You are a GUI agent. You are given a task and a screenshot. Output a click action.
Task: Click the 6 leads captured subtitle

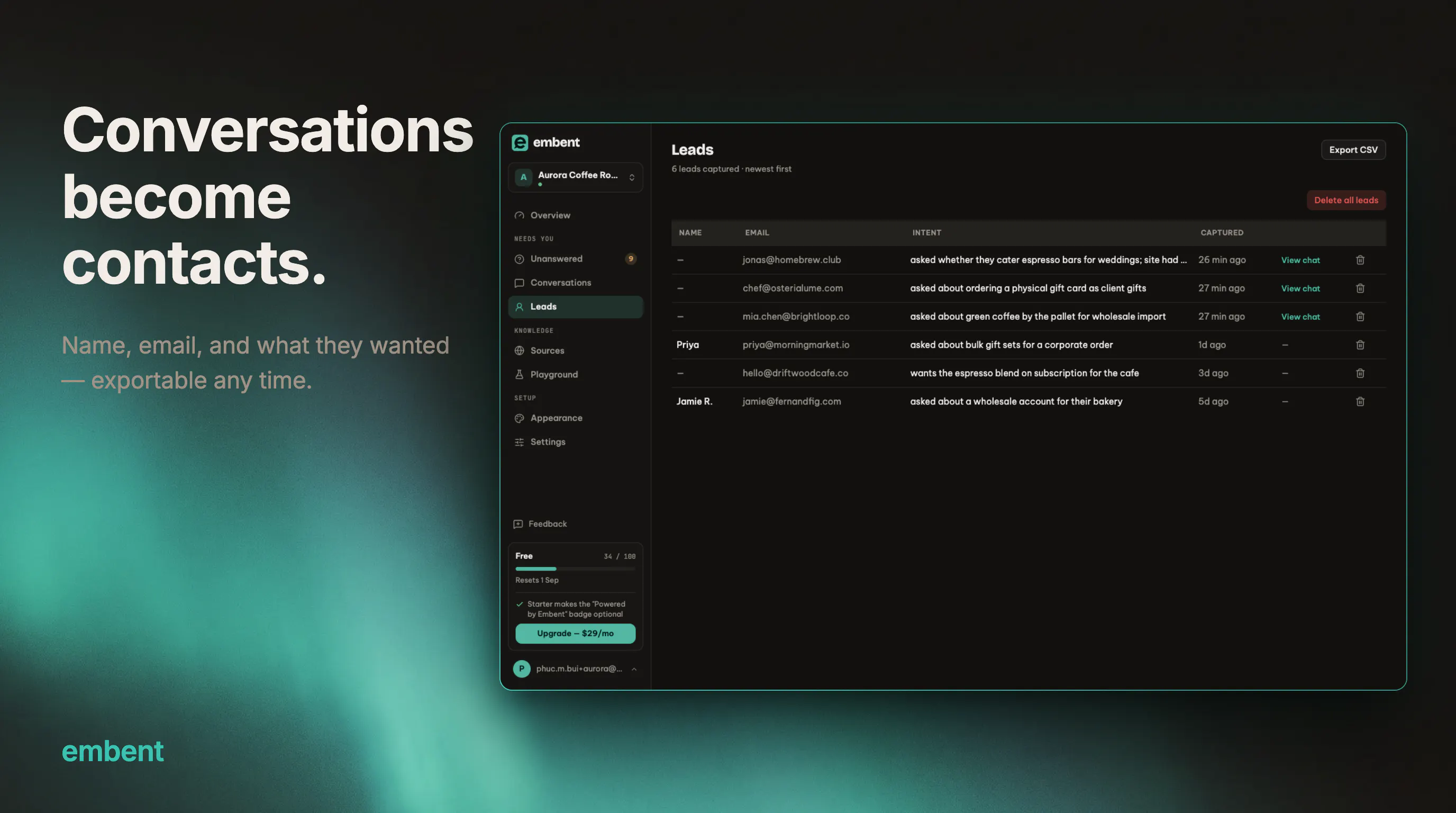[x=731, y=169]
